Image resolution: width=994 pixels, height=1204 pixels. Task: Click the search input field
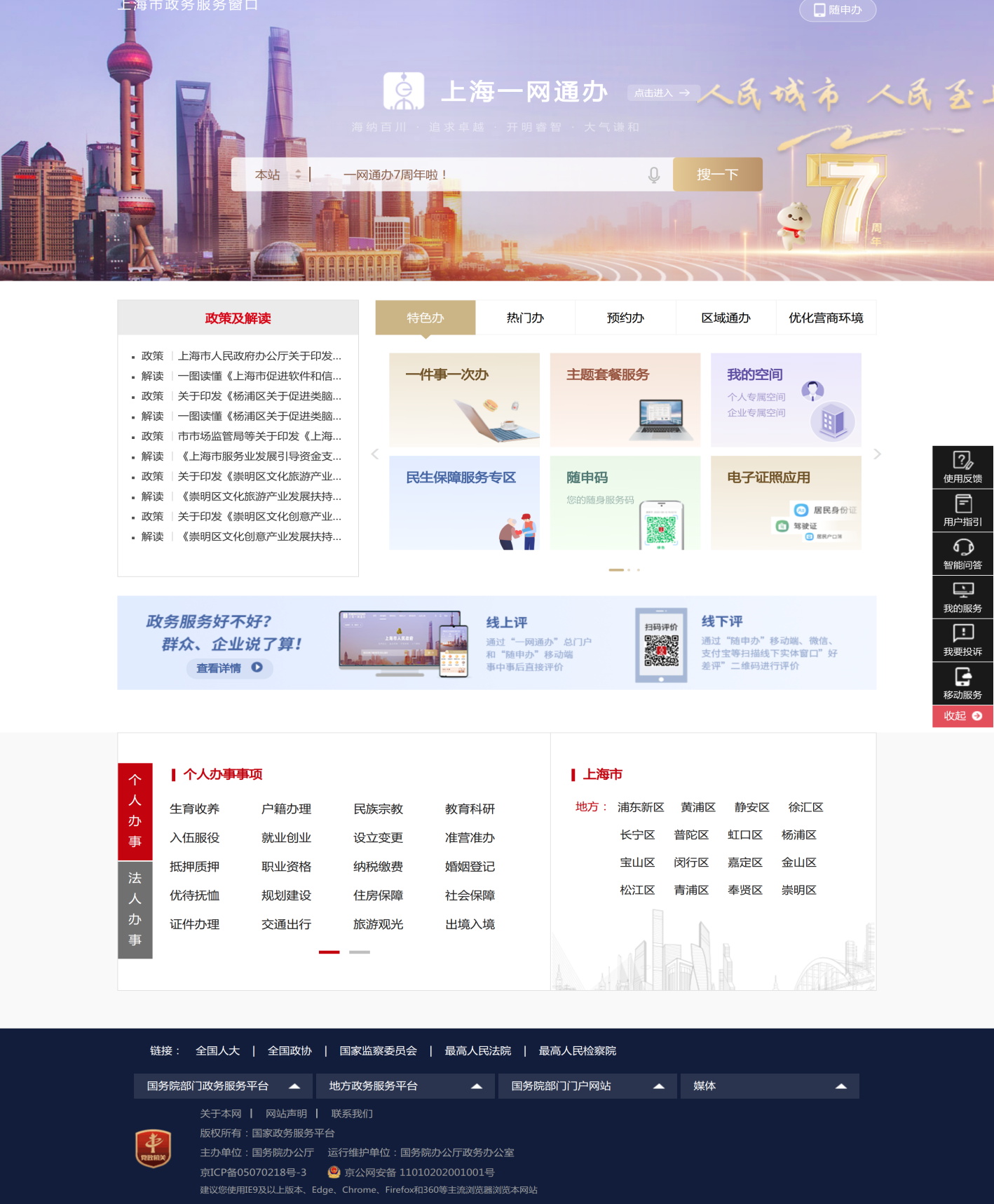tap(491, 175)
